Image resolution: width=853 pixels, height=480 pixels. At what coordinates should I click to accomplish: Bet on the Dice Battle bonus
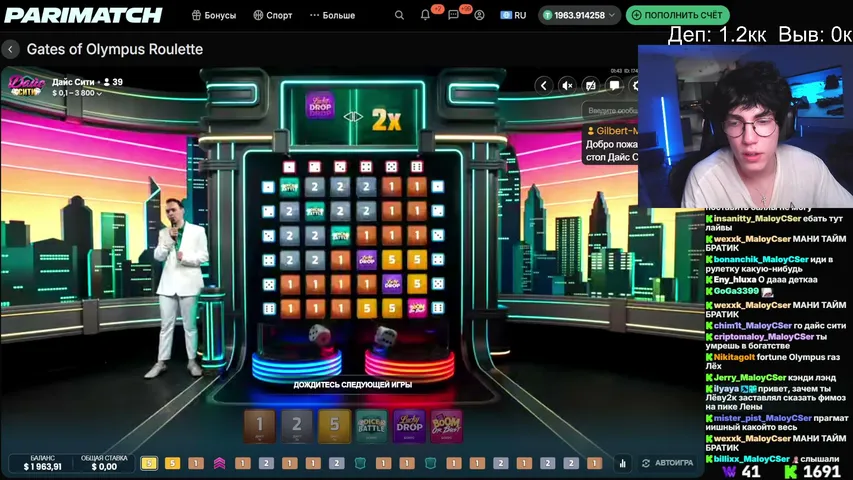click(372, 425)
